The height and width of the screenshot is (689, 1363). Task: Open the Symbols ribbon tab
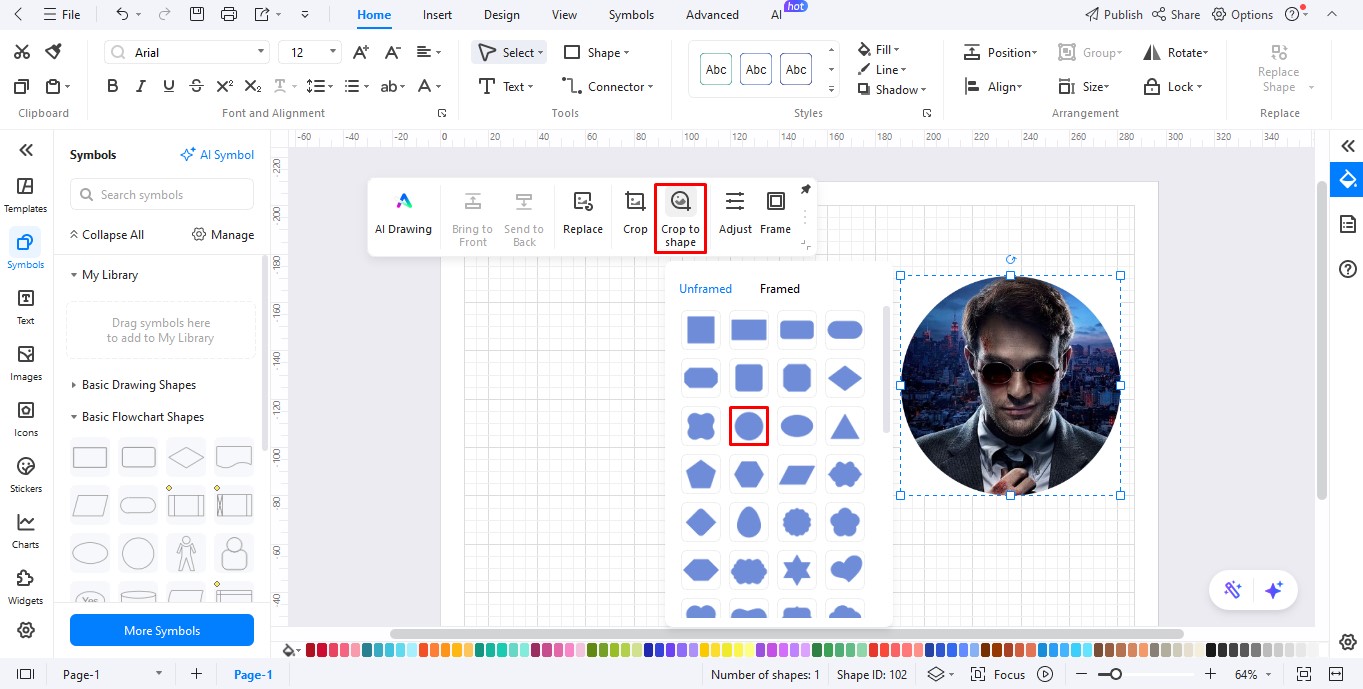[x=631, y=15]
